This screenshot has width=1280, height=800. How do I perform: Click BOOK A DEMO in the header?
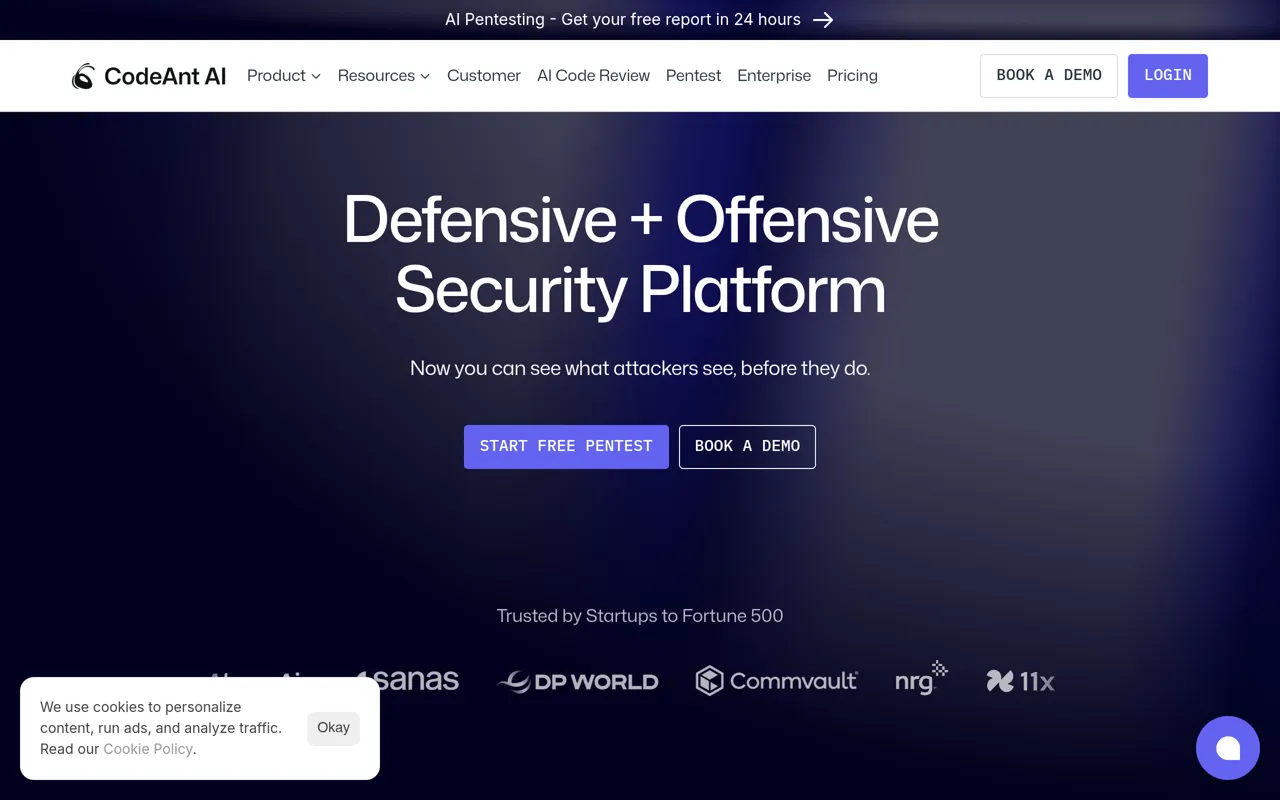coord(1049,76)
